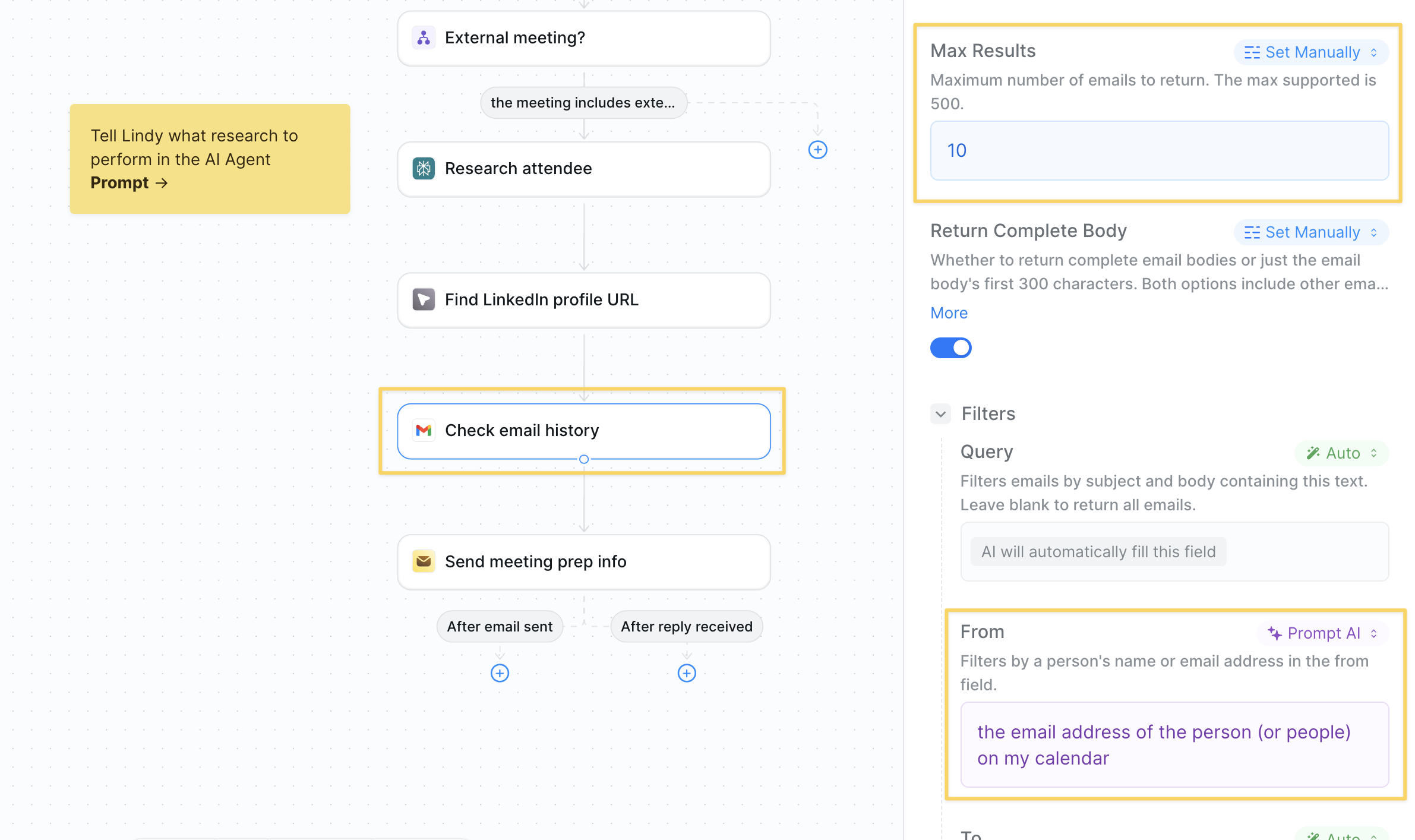
Task: Click the plus icon under After email sent
Action: click(x=500, y=673)
